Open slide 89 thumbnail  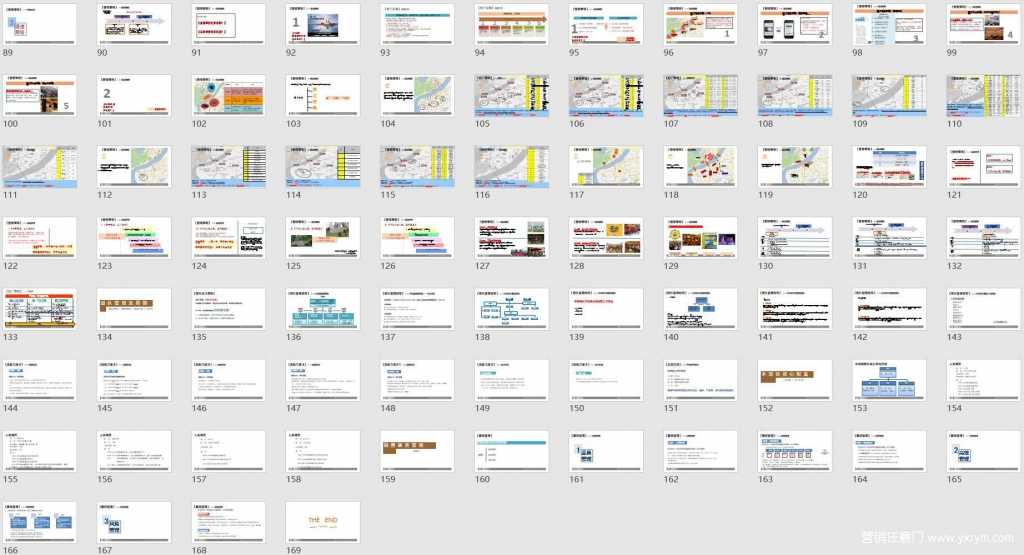[38, 24]
